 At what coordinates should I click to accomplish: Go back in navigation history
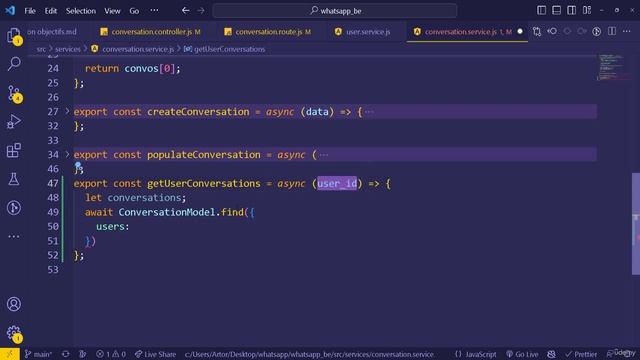(x=186, y=11)
